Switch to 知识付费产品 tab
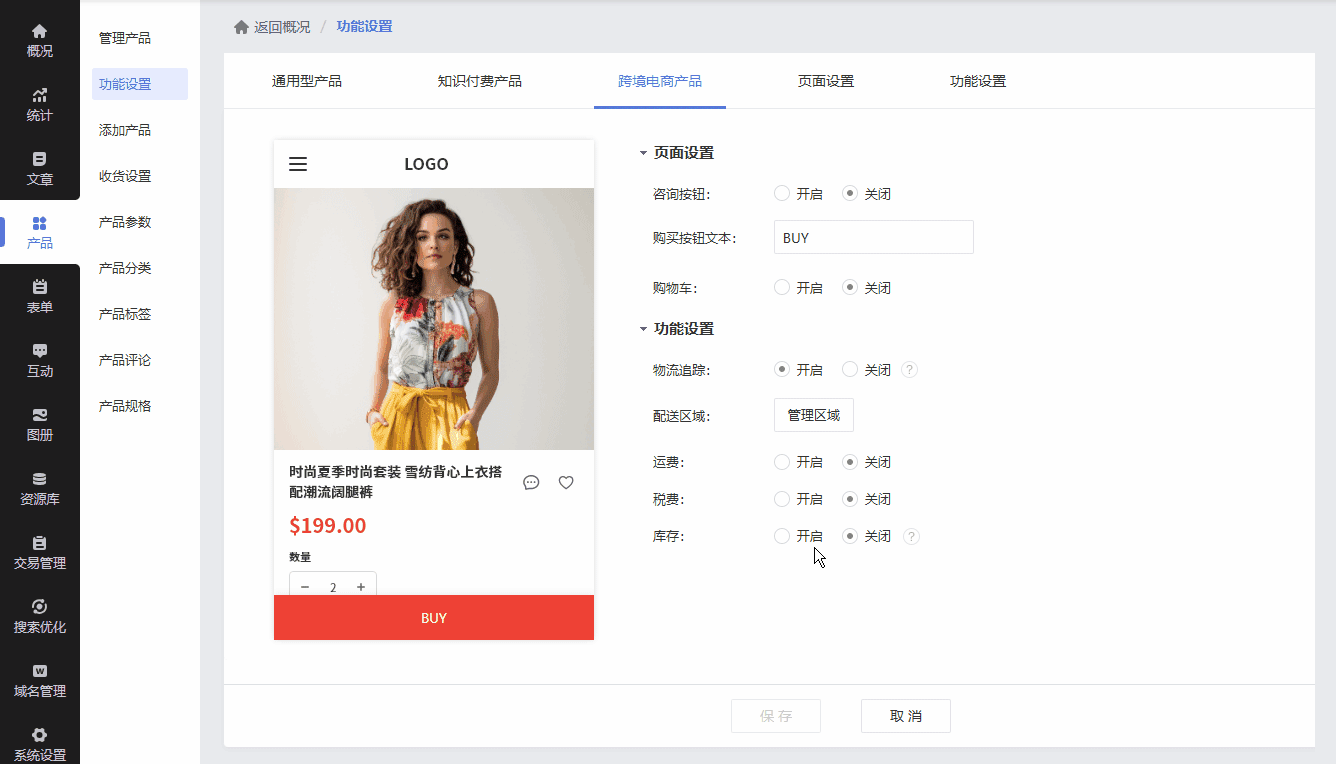Screen dimensions: 1336x764 pos(479,81)
